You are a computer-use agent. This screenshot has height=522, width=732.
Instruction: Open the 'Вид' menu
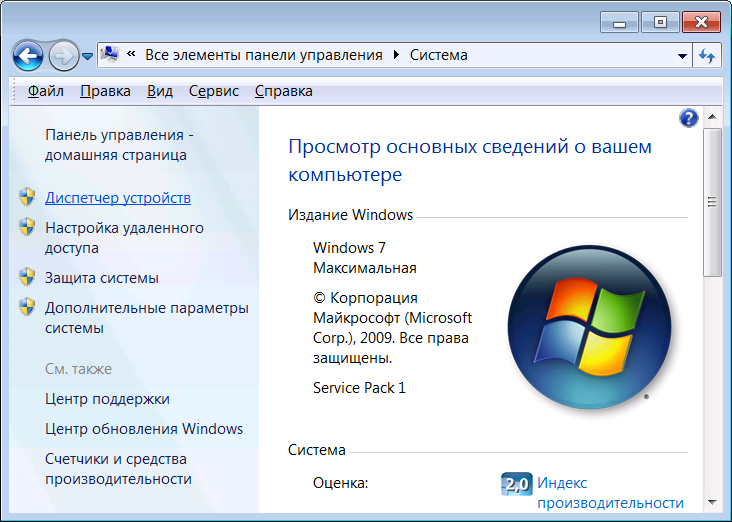point(160,91)
